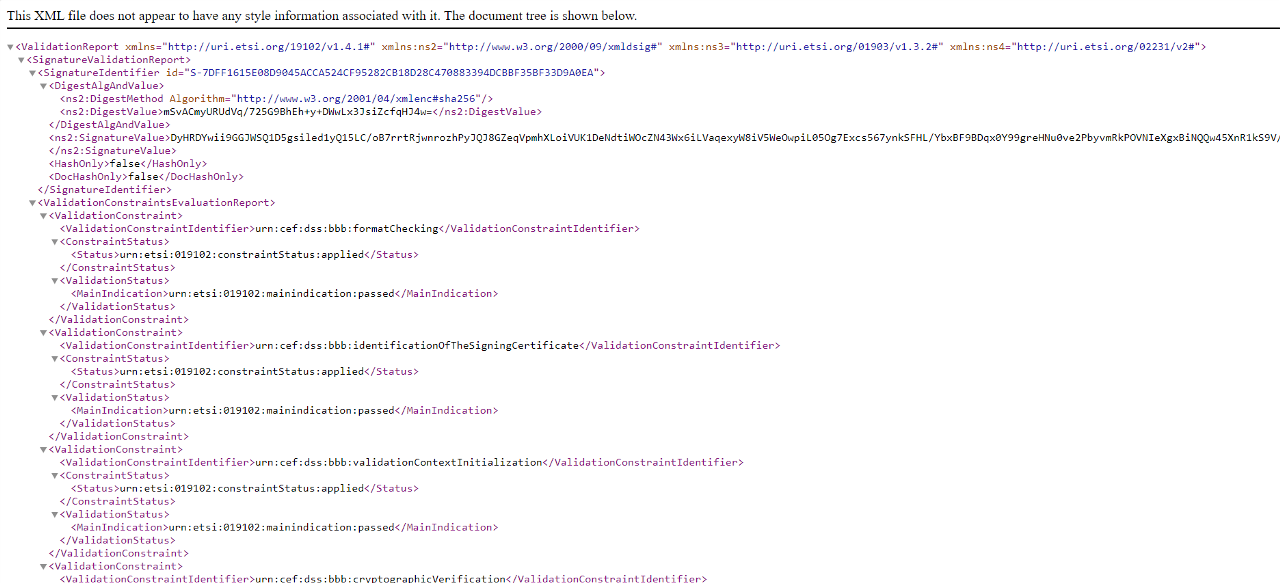Viewport: 1280px width, 583px height.
Task: Collapse ValidationConstraint containing cryptographicVerification
Action: (44, 567)
